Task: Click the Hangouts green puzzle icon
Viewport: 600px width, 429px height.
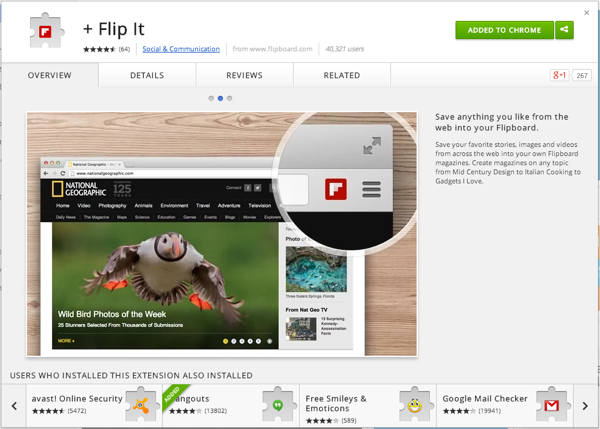Action: tap(278, 405)
